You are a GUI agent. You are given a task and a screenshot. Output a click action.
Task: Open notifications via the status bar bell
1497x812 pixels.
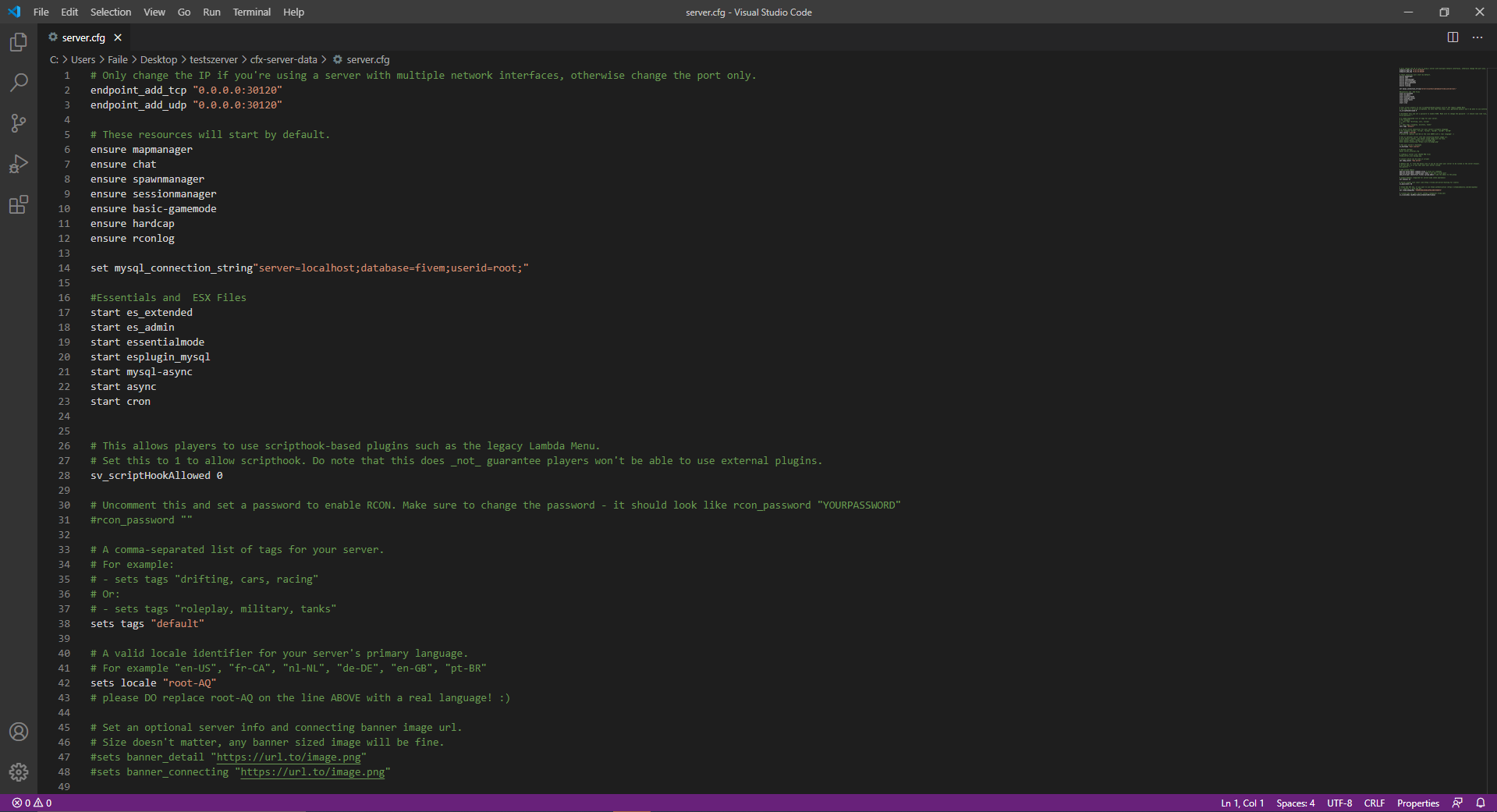pos(1481,803)
